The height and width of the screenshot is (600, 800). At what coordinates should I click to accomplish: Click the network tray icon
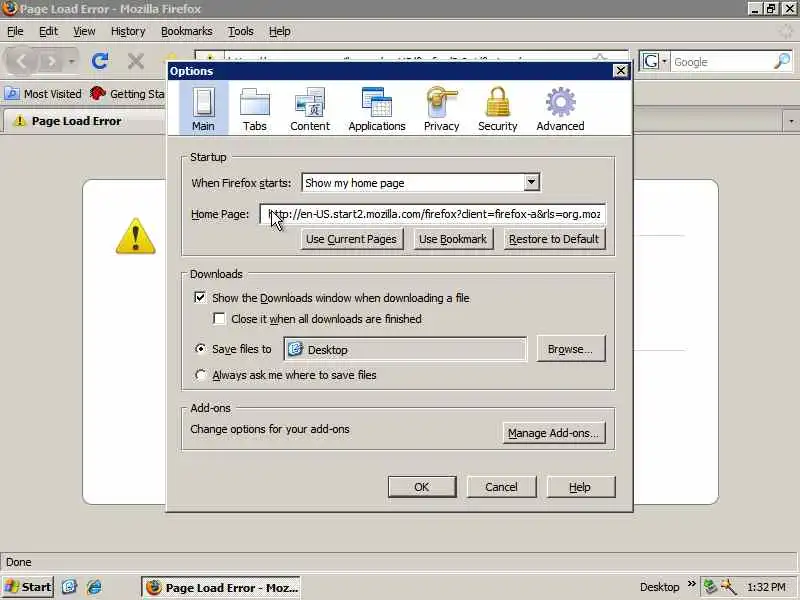point(709,587)
